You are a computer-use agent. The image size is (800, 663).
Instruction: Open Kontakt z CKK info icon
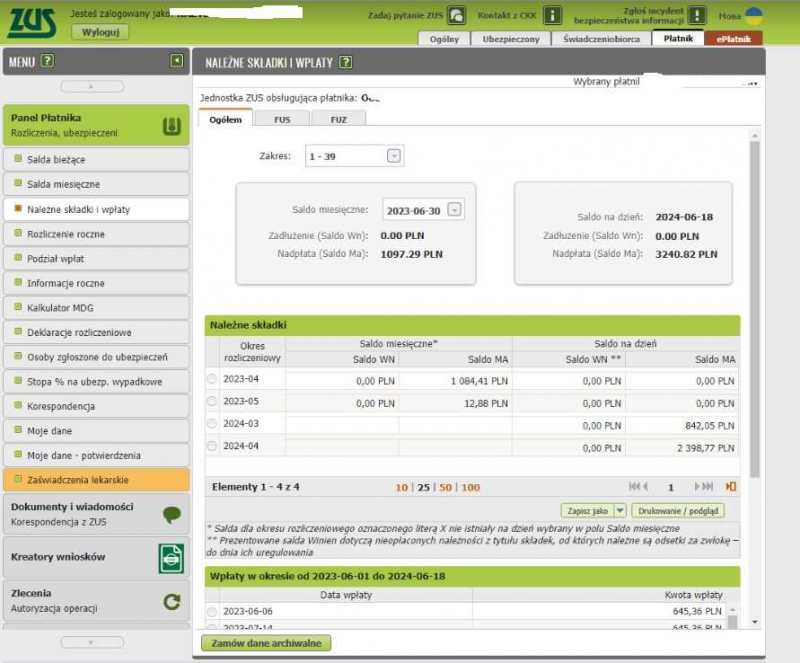point(552,16)
